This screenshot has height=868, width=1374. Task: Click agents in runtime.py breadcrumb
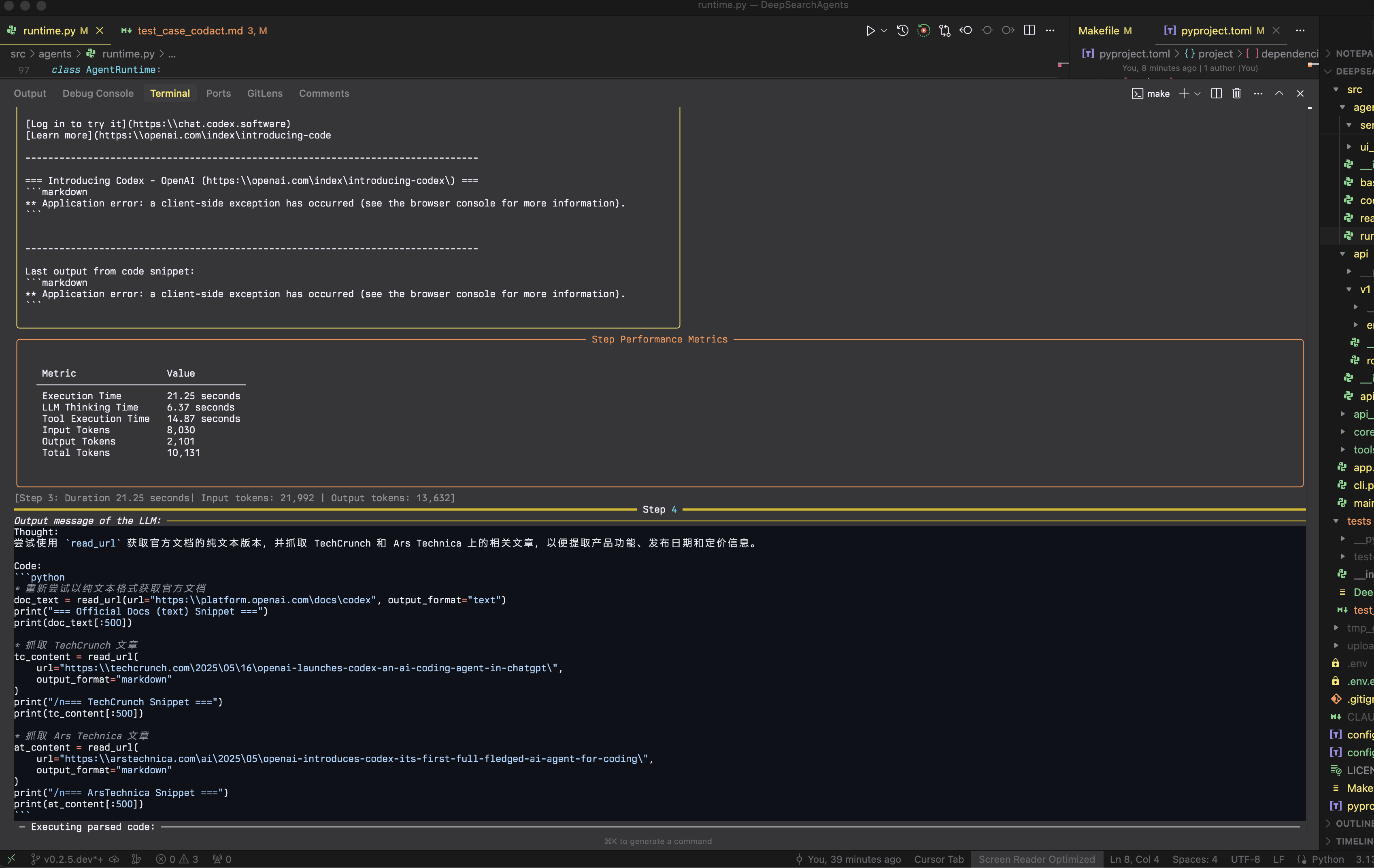[55, 54]
